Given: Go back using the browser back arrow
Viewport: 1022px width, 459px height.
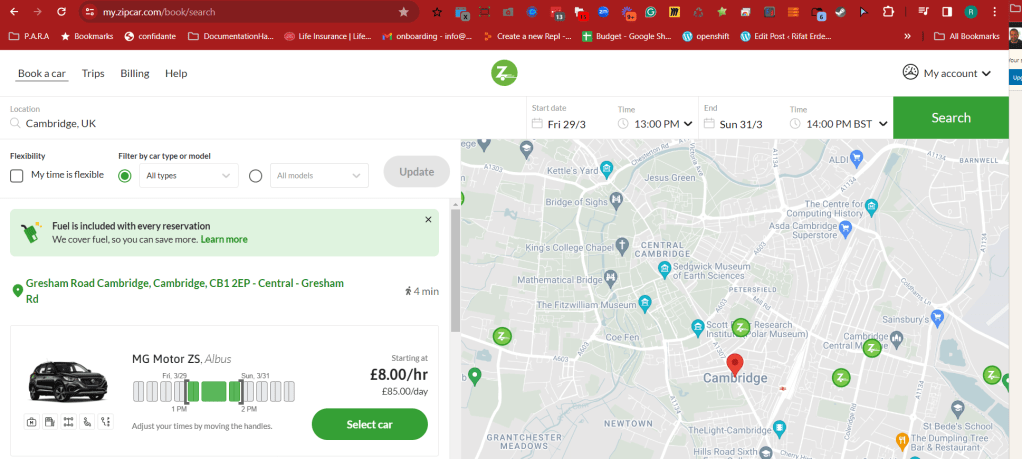Looking at the screenshot, I should (14, 12).
